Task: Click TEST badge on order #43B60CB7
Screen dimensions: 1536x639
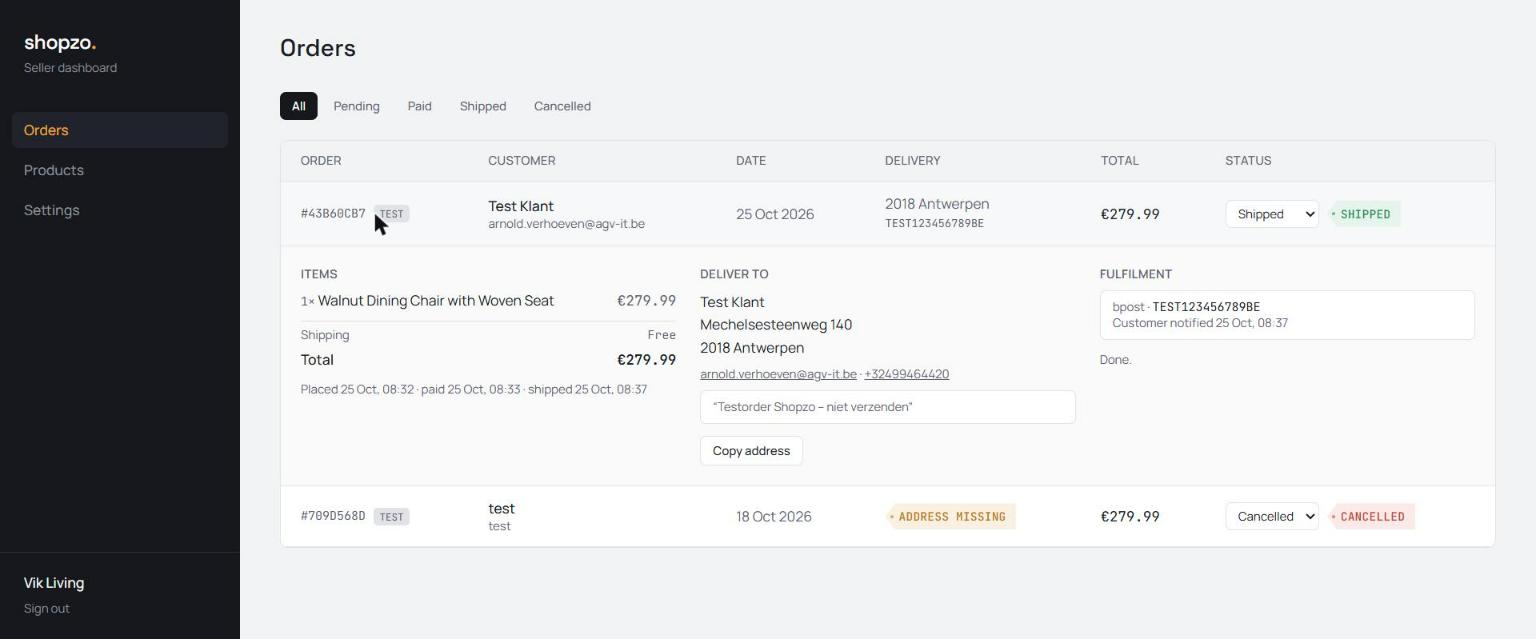Action: tap(392, 214)
